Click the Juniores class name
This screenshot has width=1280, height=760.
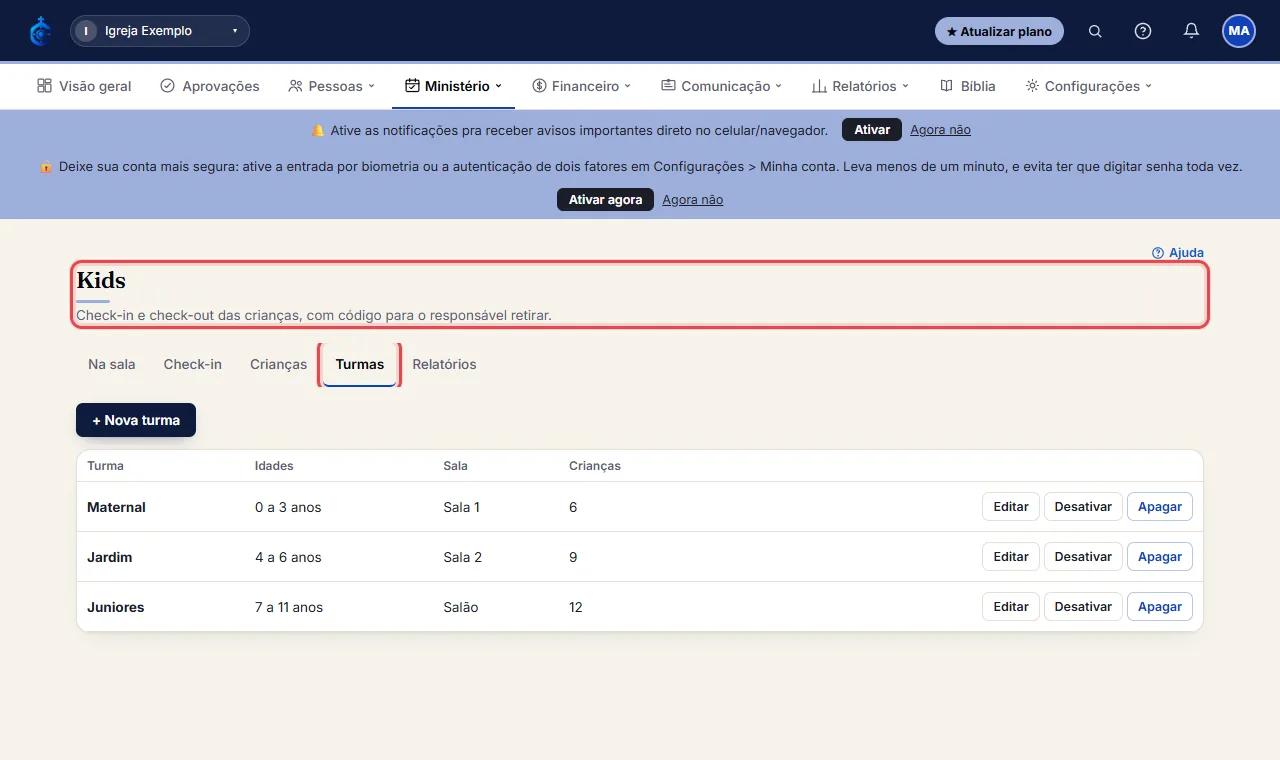[x=116, y=607]
